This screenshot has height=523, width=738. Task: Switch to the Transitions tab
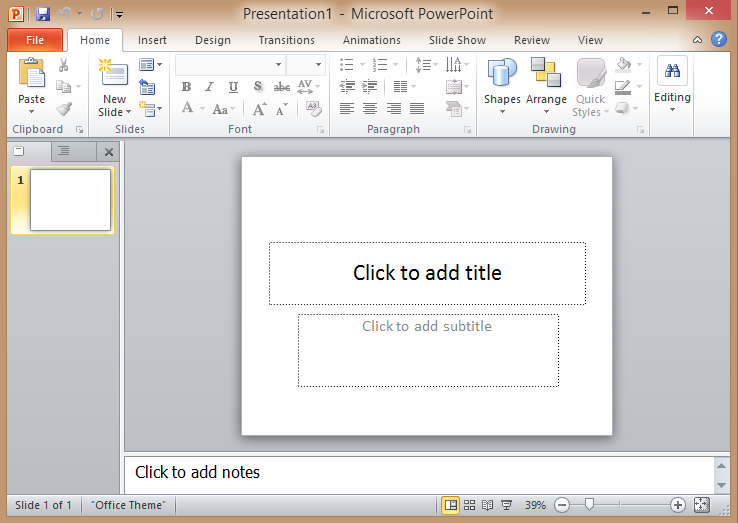click(286, 40)
